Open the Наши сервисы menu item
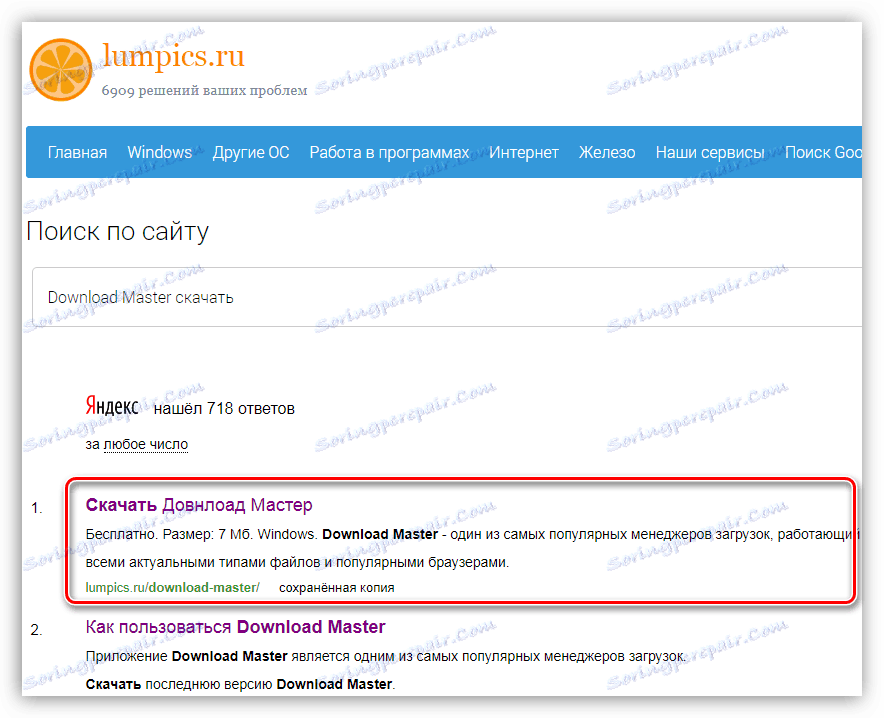Viewport: 884px width, 718px height. 710,152
